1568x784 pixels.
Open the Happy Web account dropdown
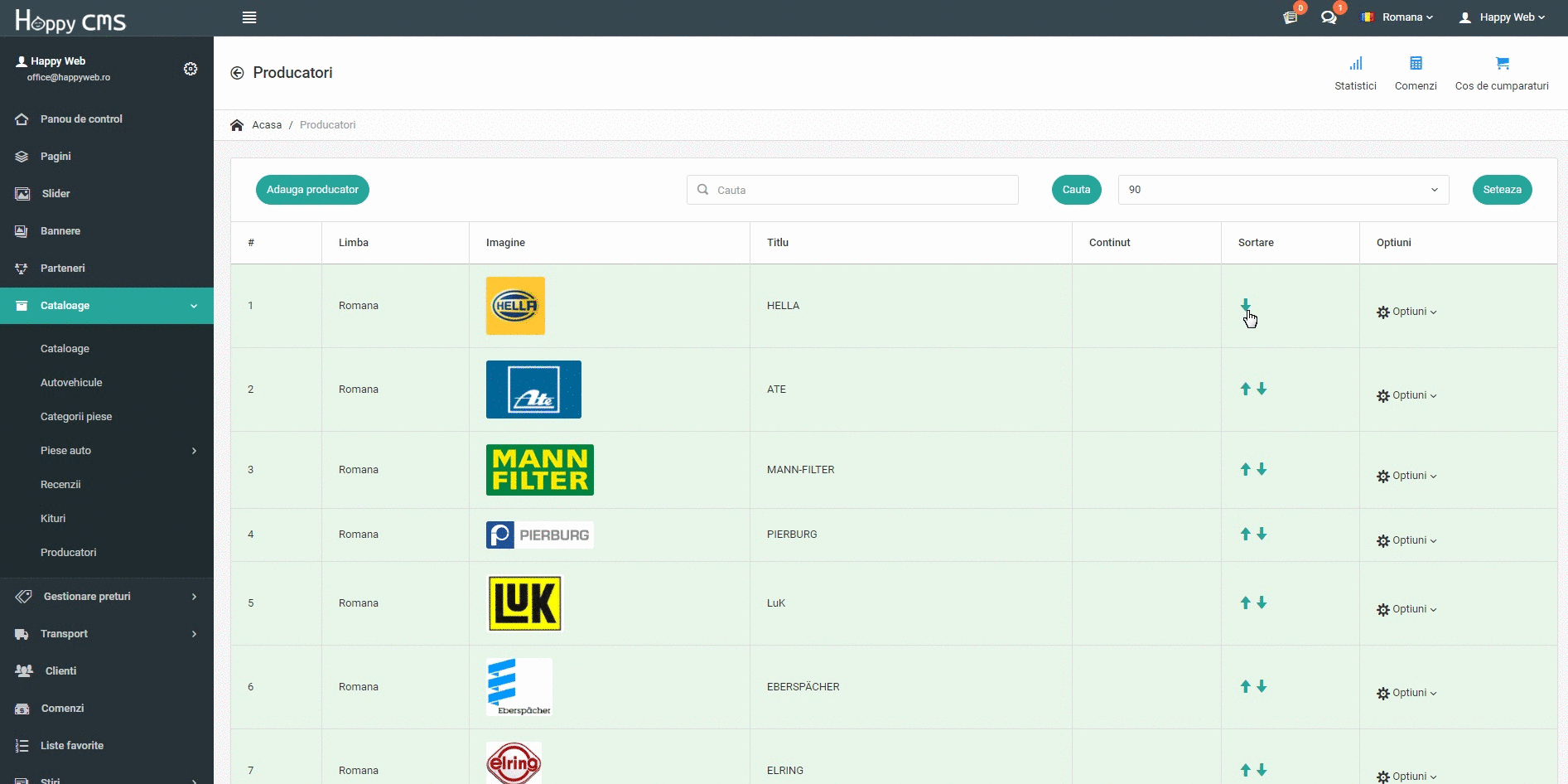1502,17
